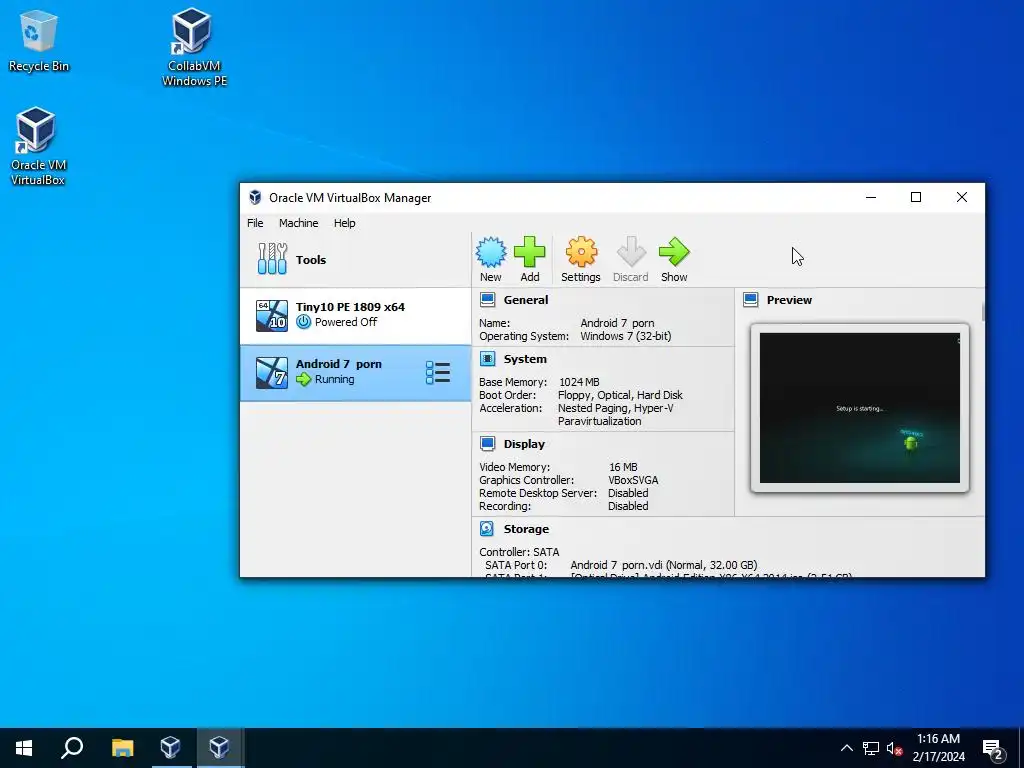
Task: Click the taskbar clock showing 1:16 AM
Action: pos(938,747)
